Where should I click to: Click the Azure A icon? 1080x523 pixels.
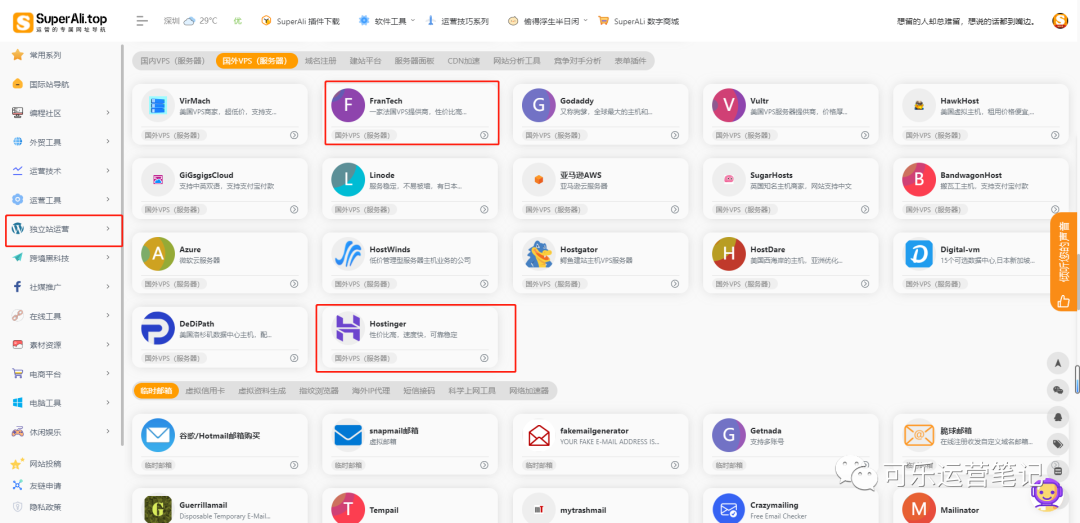coord(158,254)
